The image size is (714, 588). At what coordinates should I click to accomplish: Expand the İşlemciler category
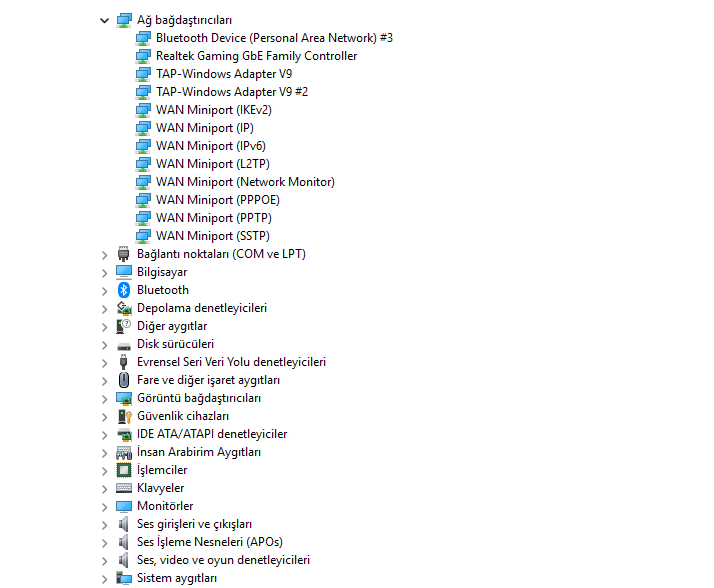[105, 471]
